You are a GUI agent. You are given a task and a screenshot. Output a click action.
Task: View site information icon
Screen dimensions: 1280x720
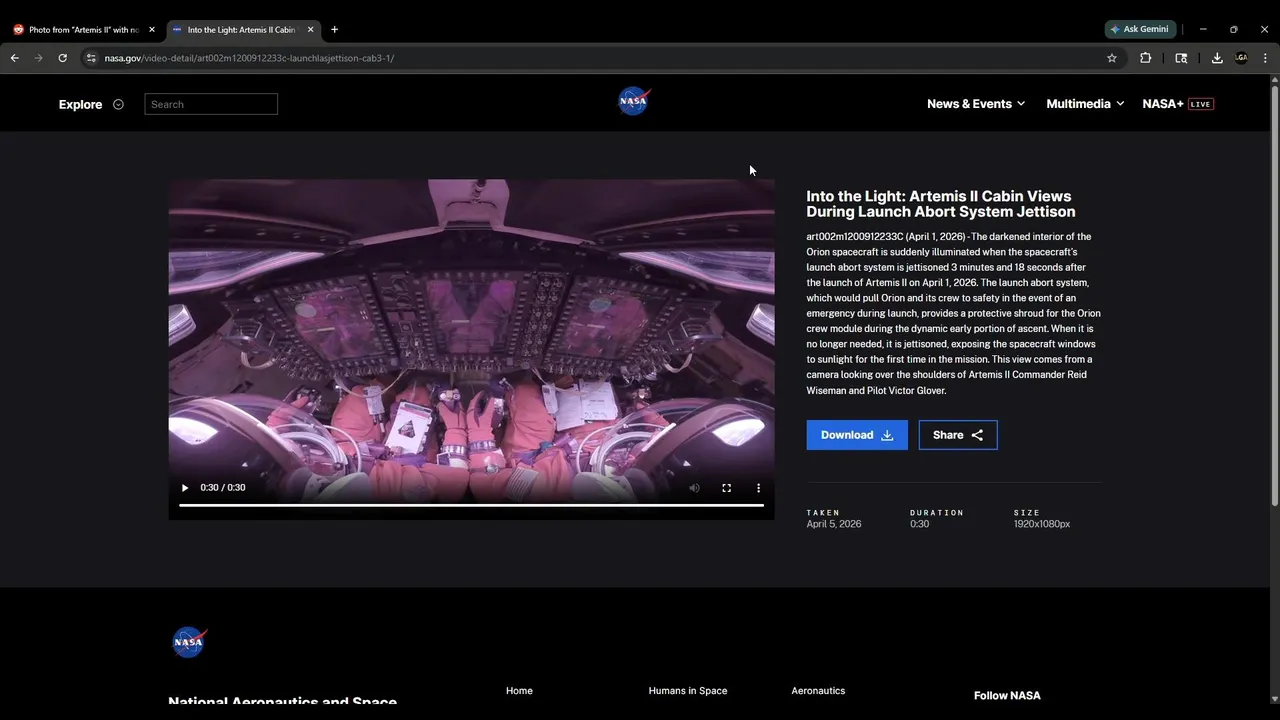[91, 58]
